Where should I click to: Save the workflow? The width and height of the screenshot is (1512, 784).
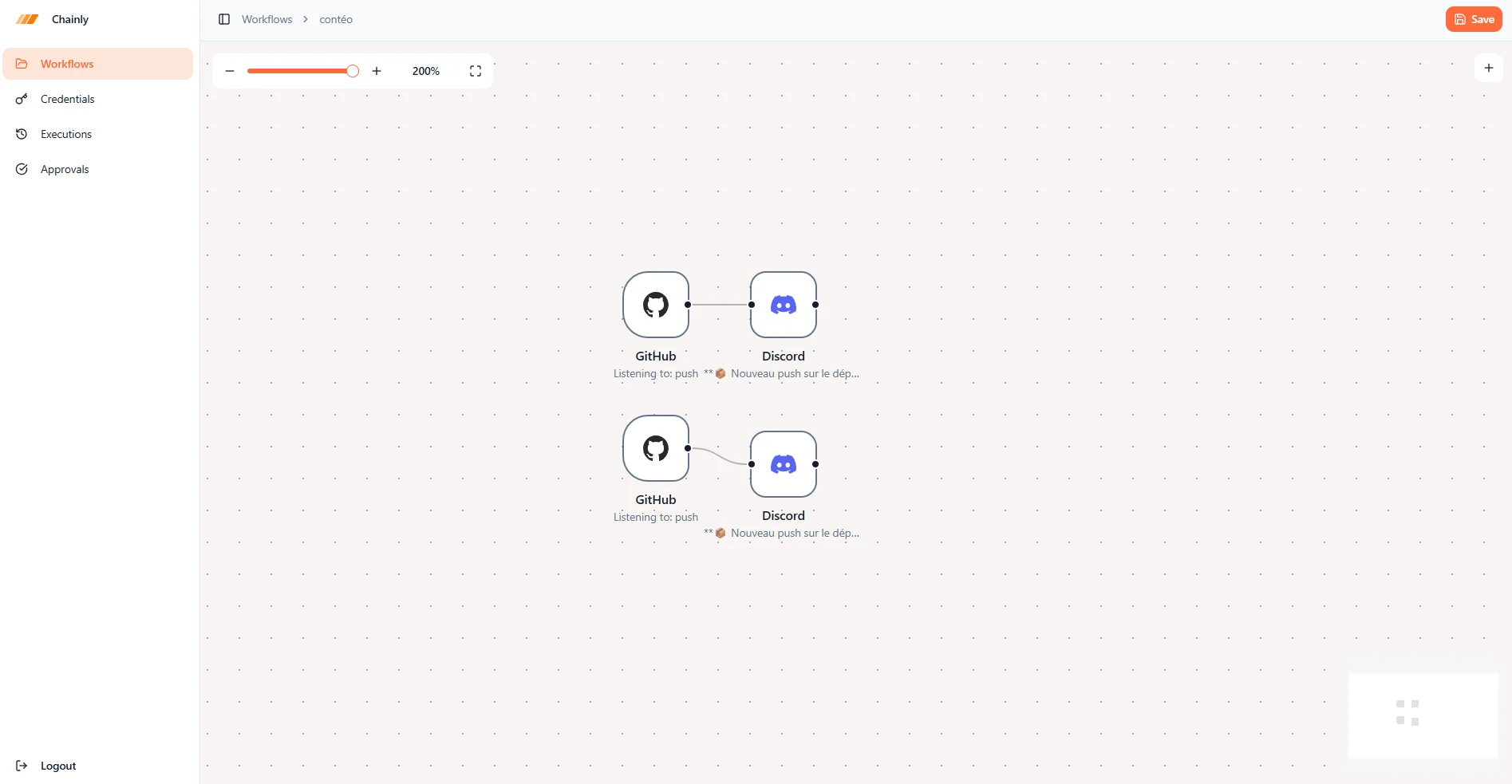1473,19
